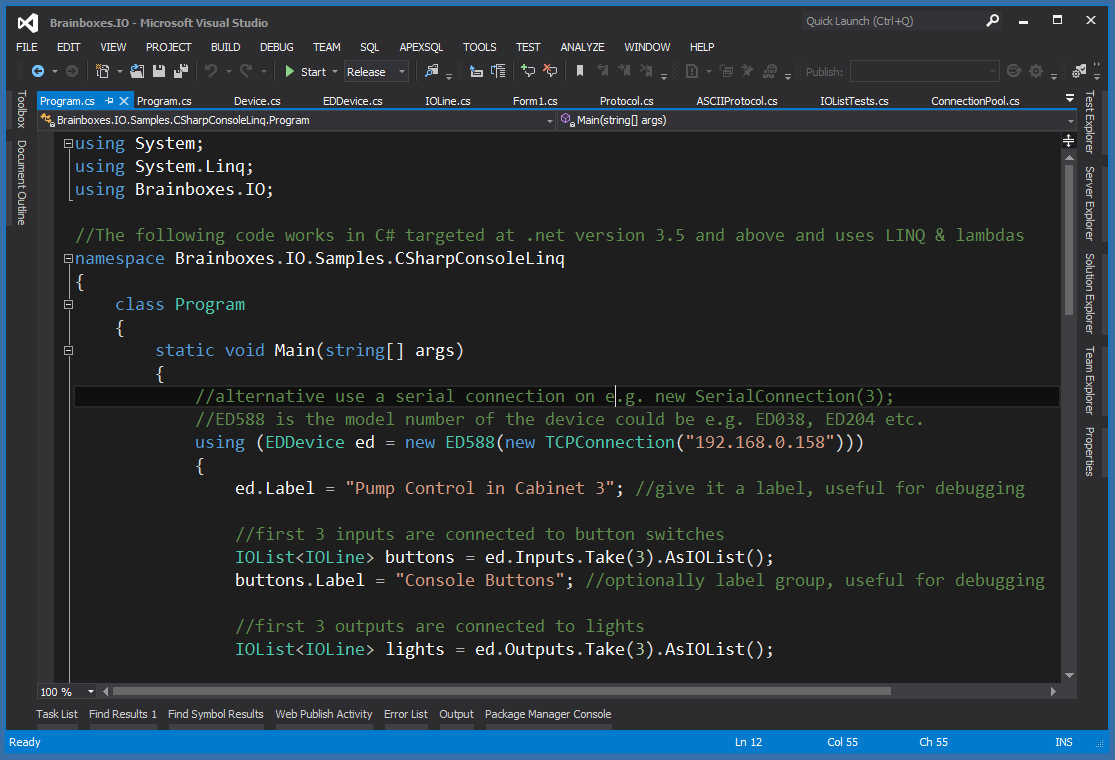Screen dimensions: 1115x760
Task: Click the Save All icon
Action: 181,71
